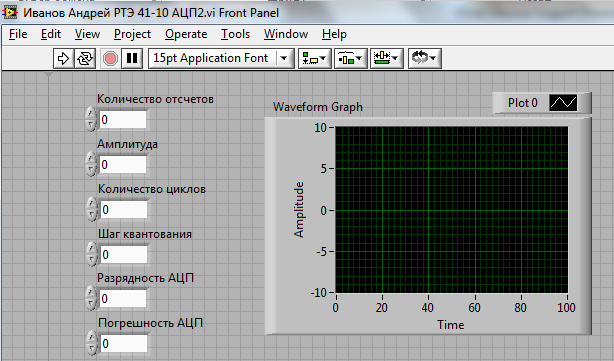Open the Align Objects tool
Image resolution: width=614 pixels, height=361 pixels.
[x=314, y=59]
